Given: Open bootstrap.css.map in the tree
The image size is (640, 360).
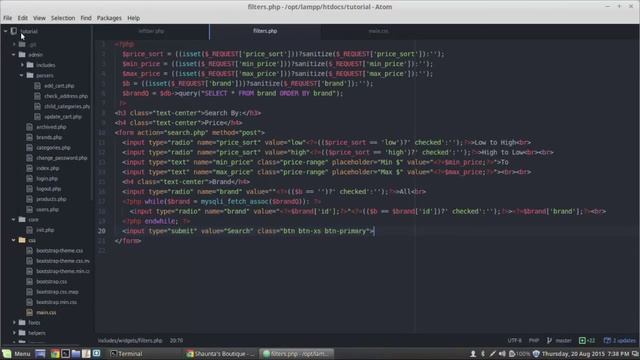Looking at the screenshot, I should pyautogui.click(x=58, y=291).
